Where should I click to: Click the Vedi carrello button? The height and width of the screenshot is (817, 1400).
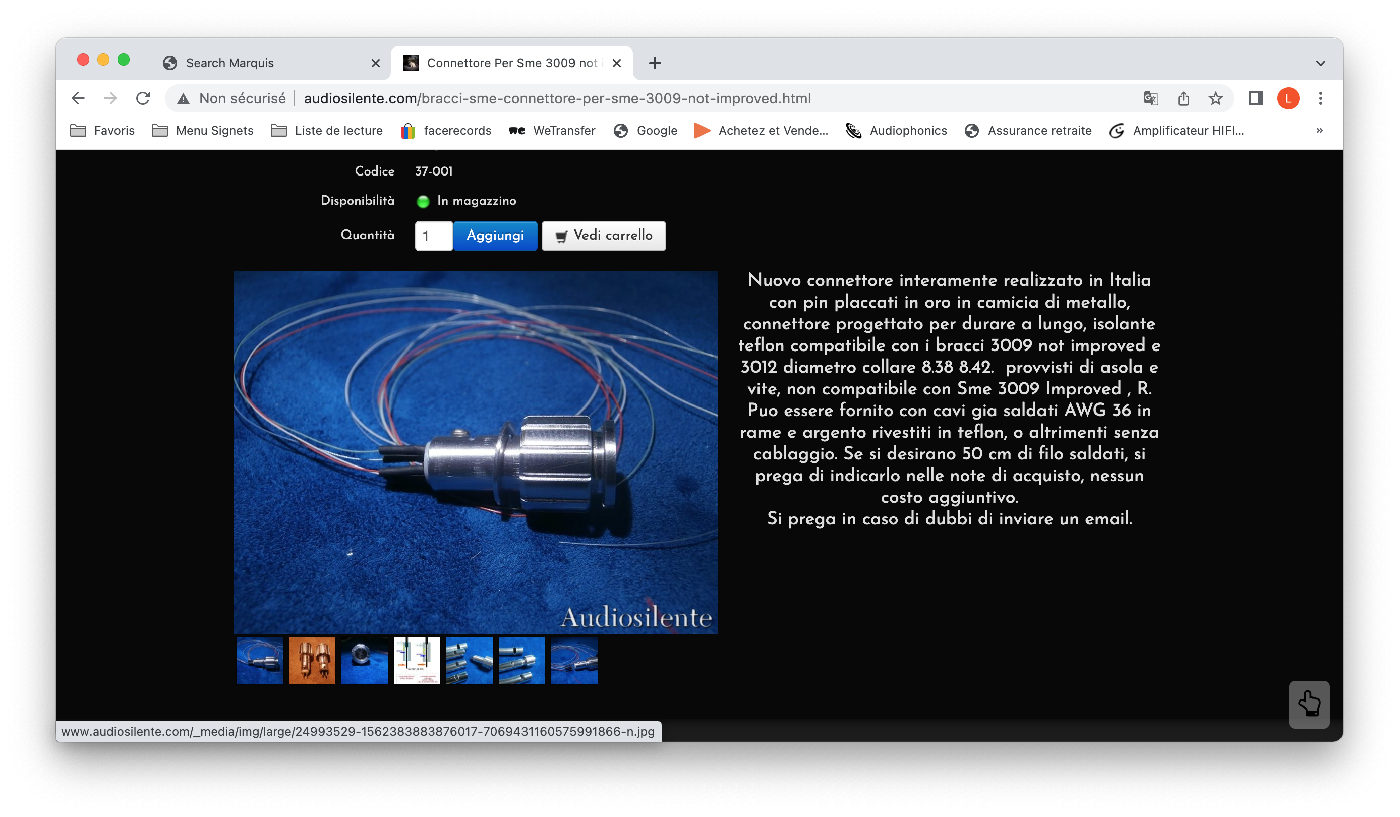pyautogui.click(x=603, y=236)
